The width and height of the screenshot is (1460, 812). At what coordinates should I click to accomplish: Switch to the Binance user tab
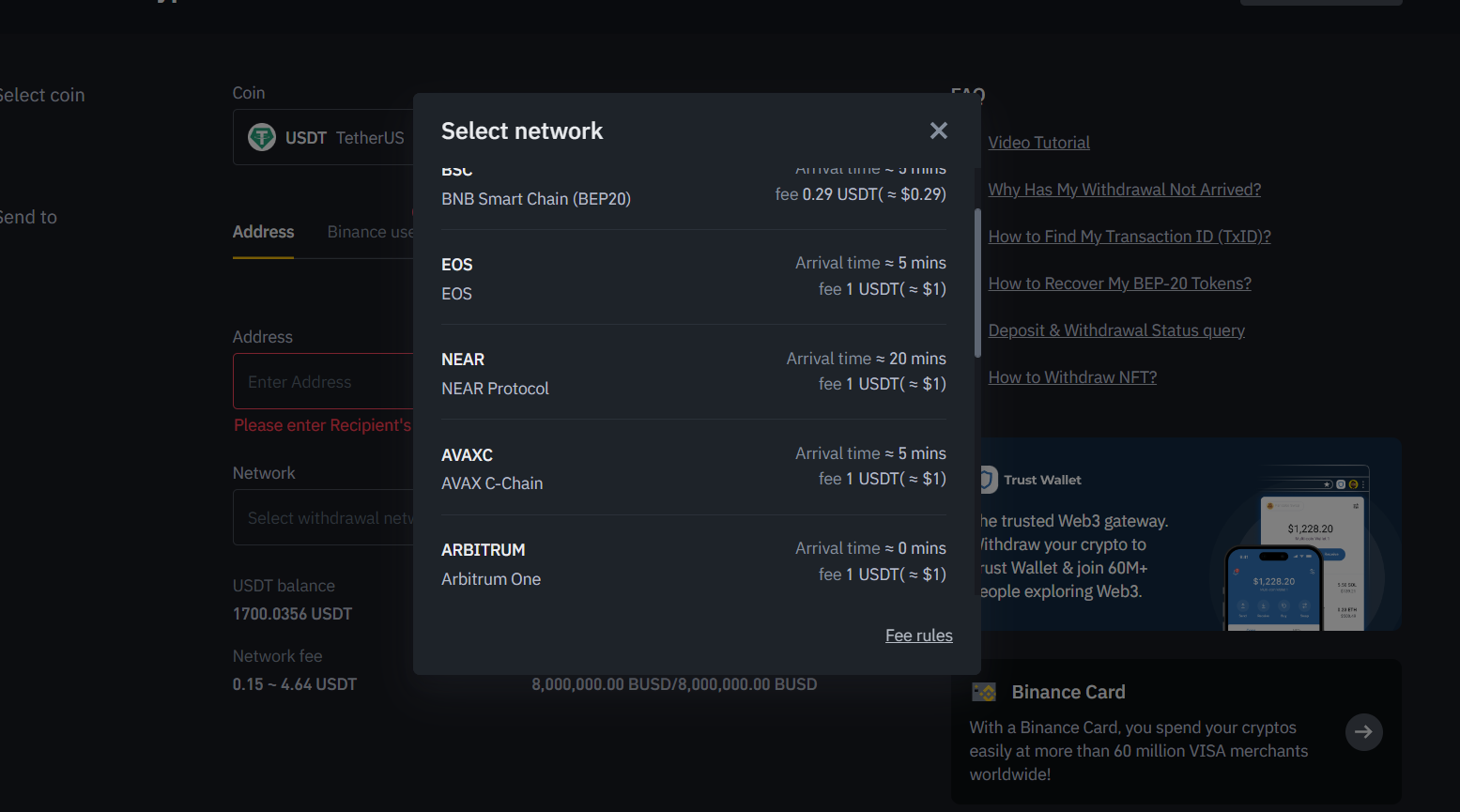point(370,232)
